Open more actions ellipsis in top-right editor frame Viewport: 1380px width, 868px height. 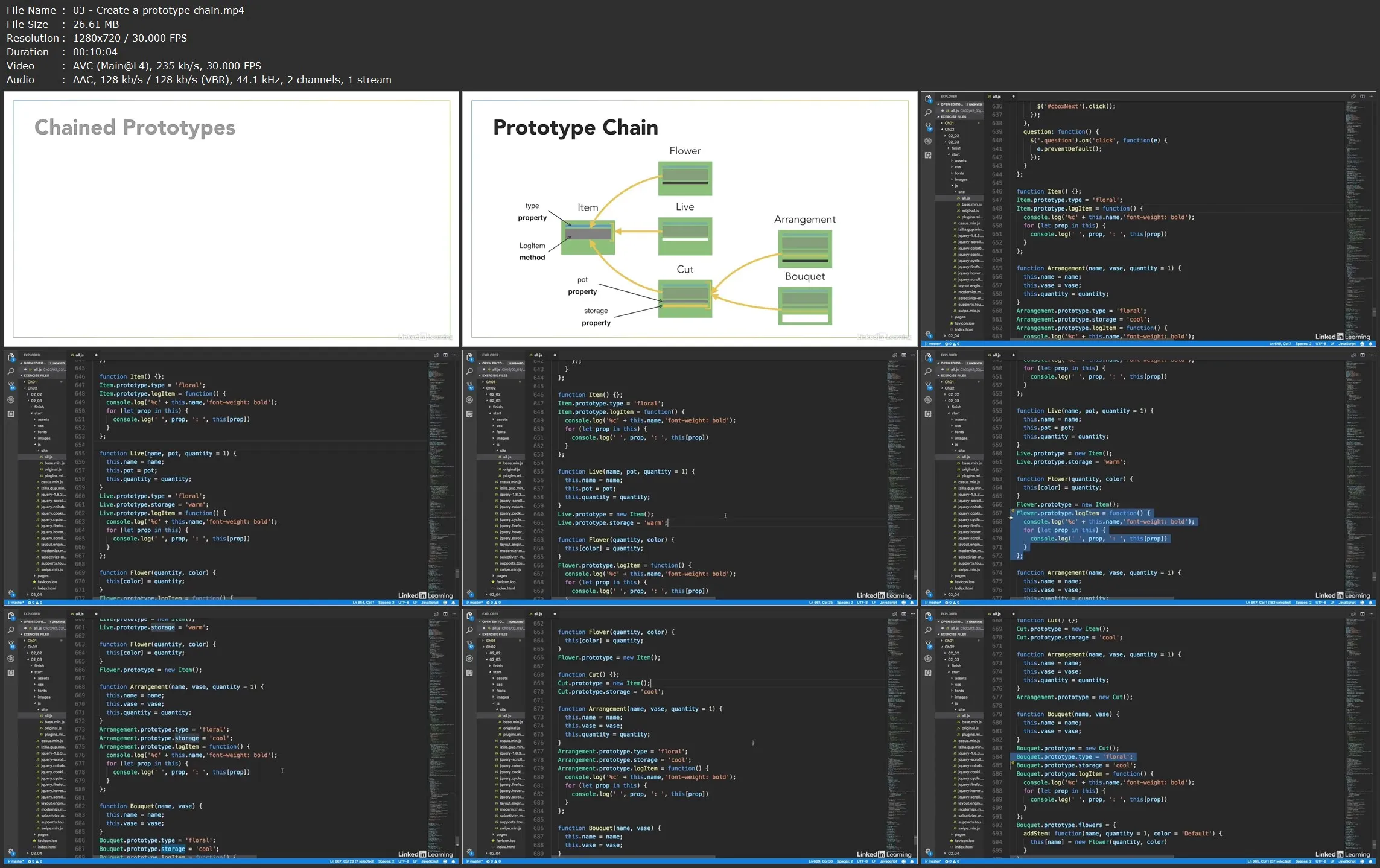[1371, 97]
